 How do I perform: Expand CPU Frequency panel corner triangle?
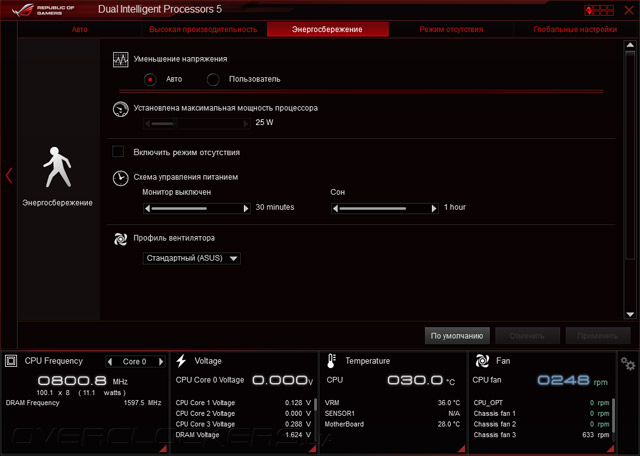click(x=162, y=449)
